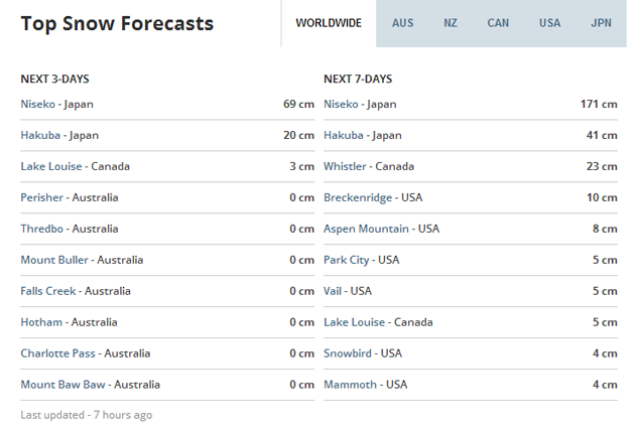
Task: Open the NZ forecasts tab
Action: tap(450, 23)
